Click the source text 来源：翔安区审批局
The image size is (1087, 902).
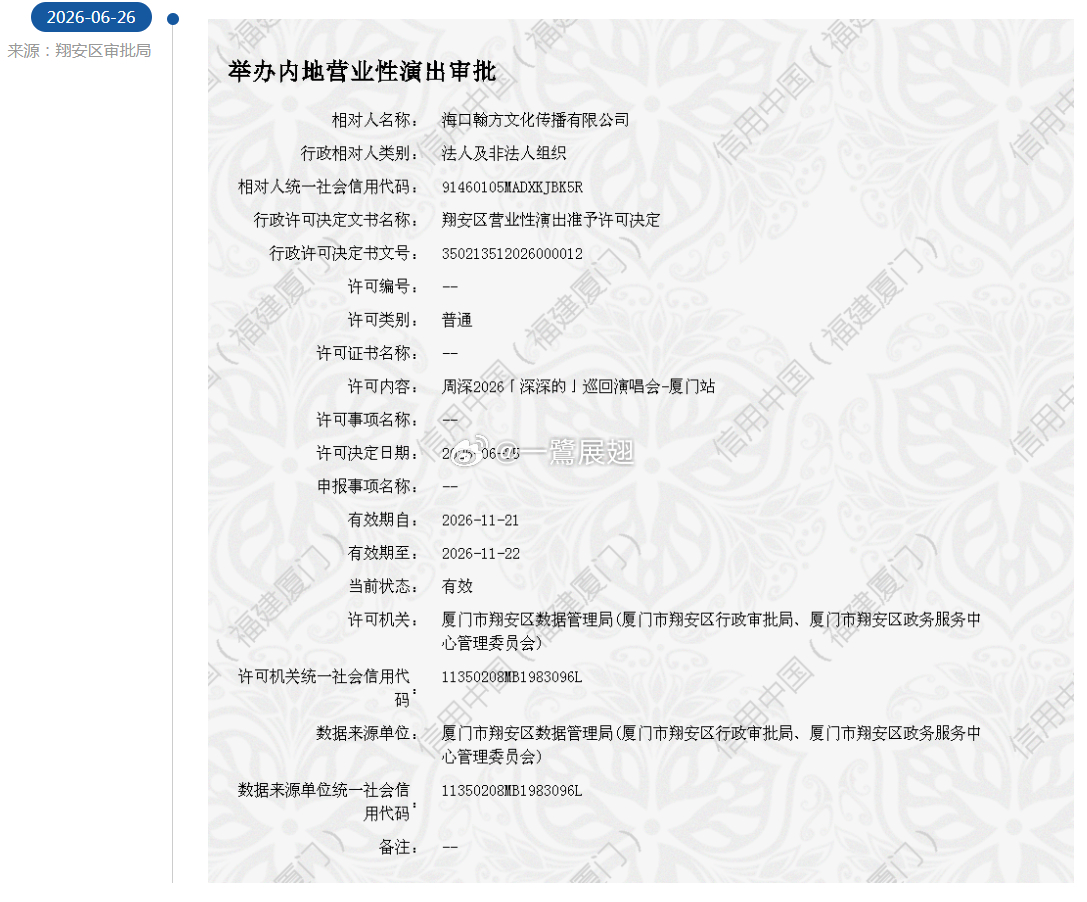coord(79,51)
